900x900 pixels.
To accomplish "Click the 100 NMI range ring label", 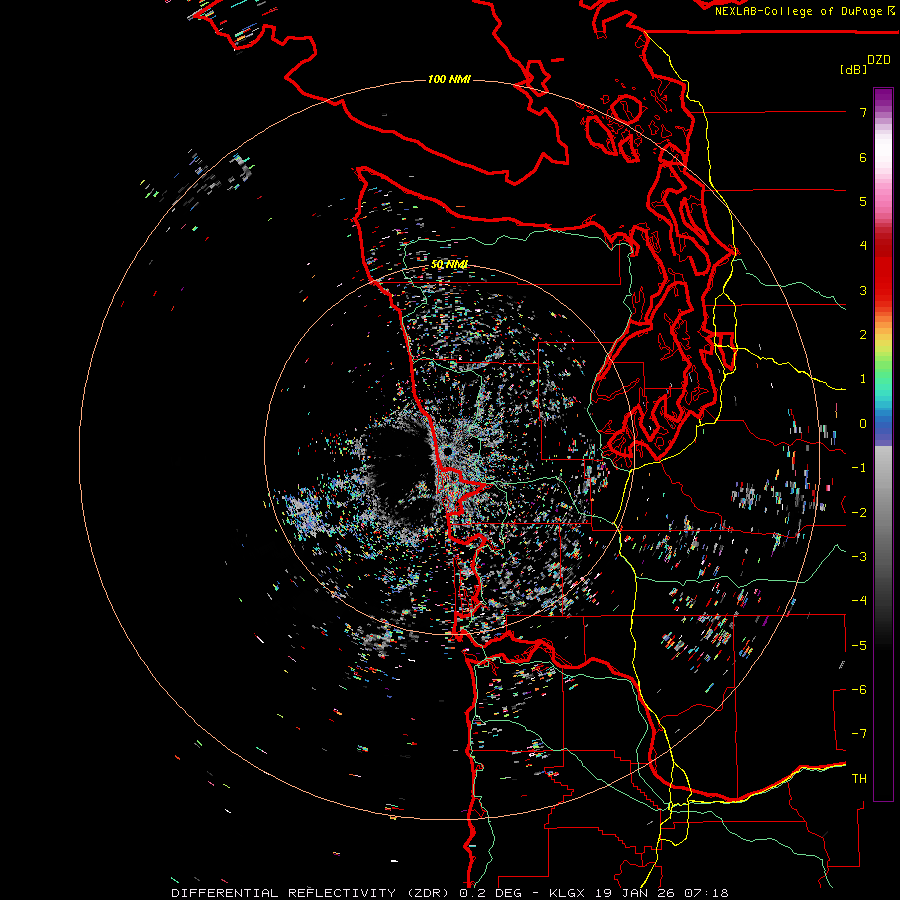I will [x=449, y=79].
